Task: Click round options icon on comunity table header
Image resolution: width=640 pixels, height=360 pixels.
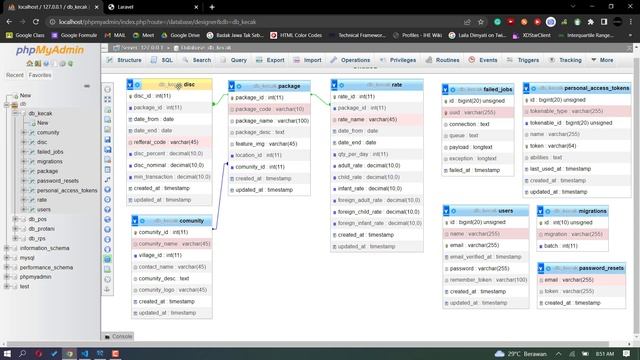Action: coord(142,221)
